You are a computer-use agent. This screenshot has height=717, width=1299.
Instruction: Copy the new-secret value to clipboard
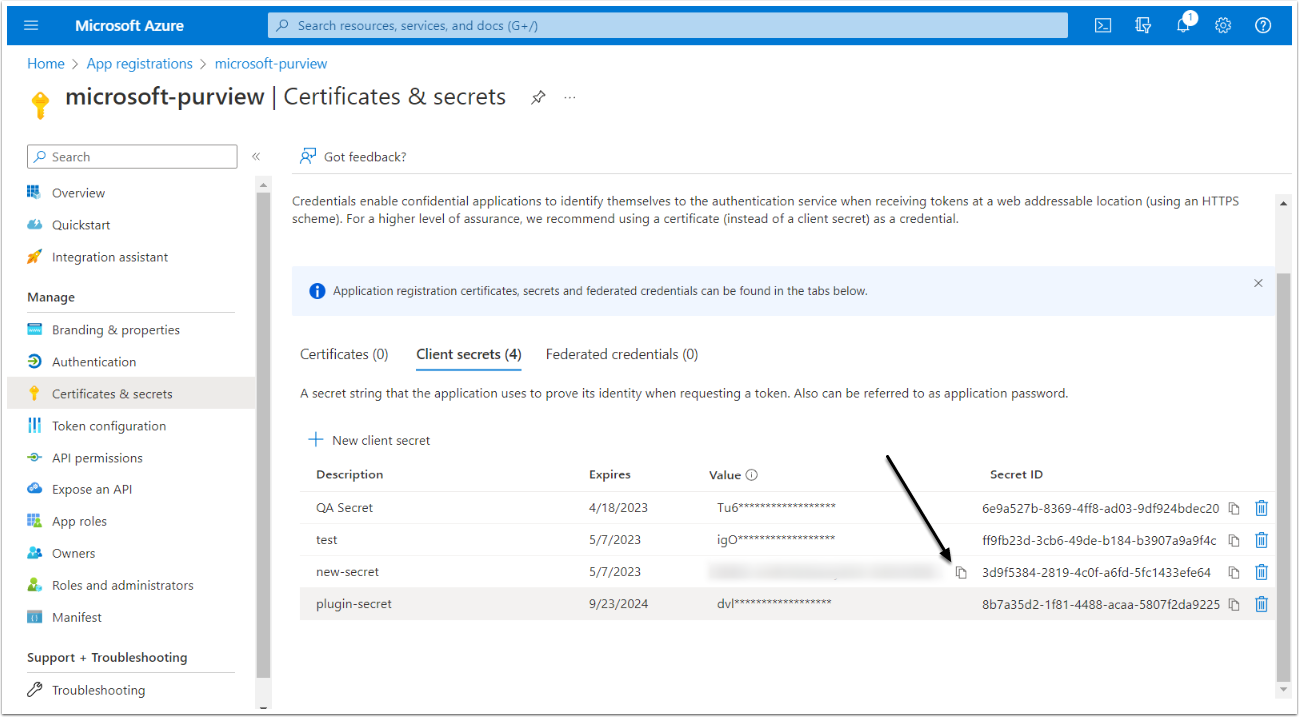[x=961, y=572]
